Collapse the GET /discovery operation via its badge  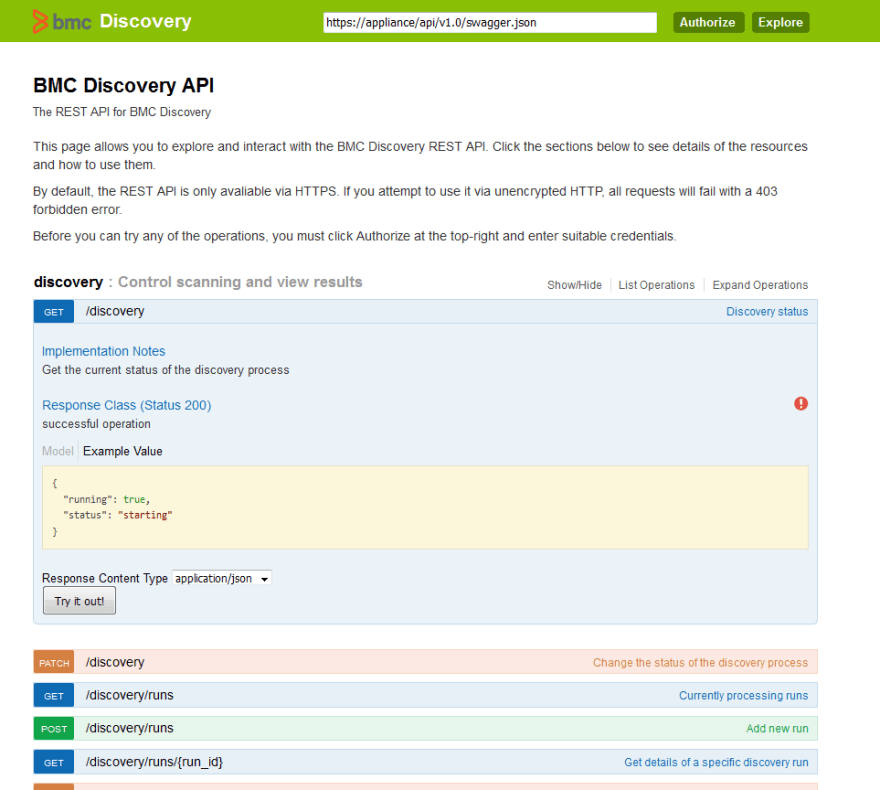54,312
